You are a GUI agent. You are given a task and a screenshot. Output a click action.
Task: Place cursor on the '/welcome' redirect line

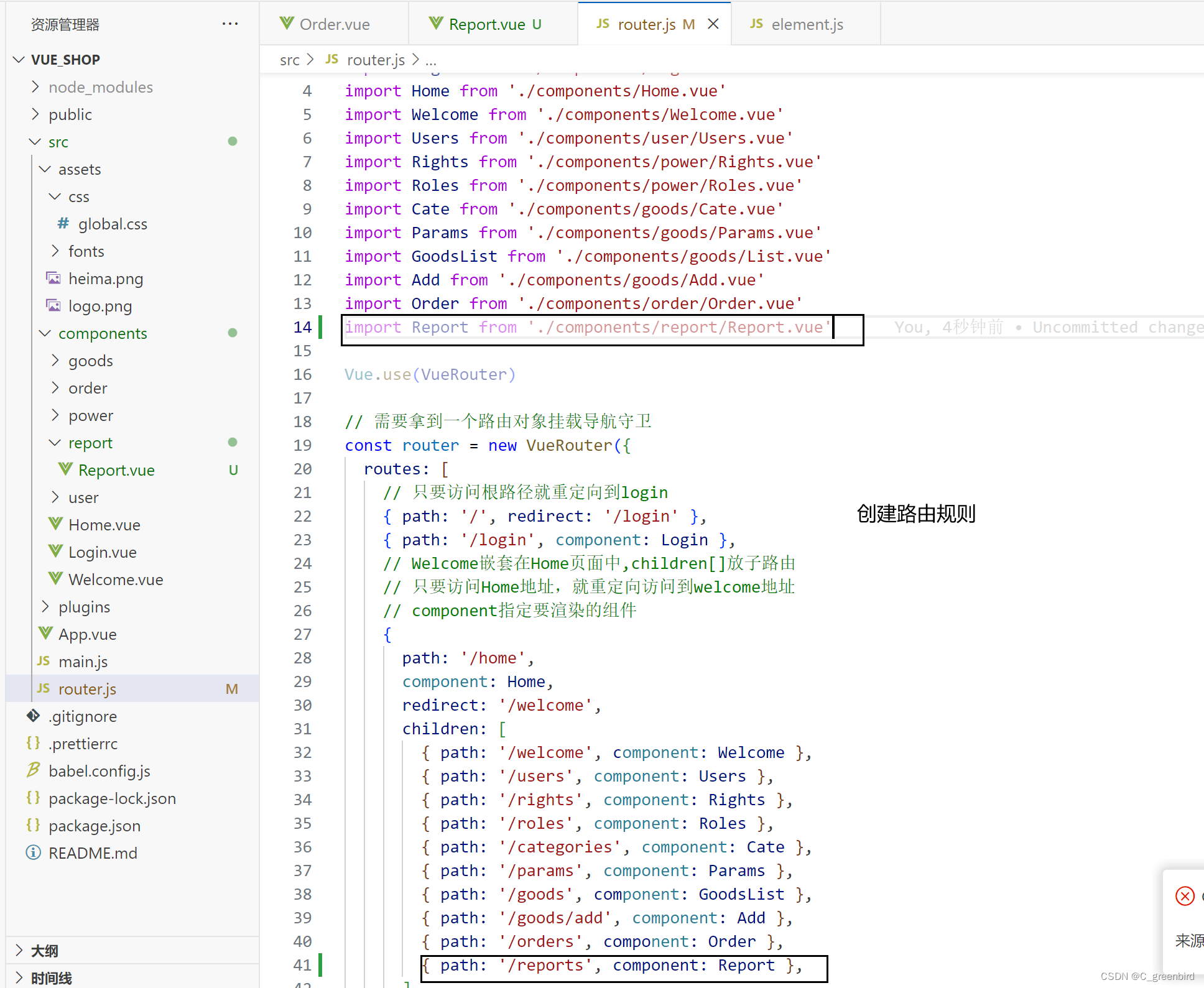501,704
